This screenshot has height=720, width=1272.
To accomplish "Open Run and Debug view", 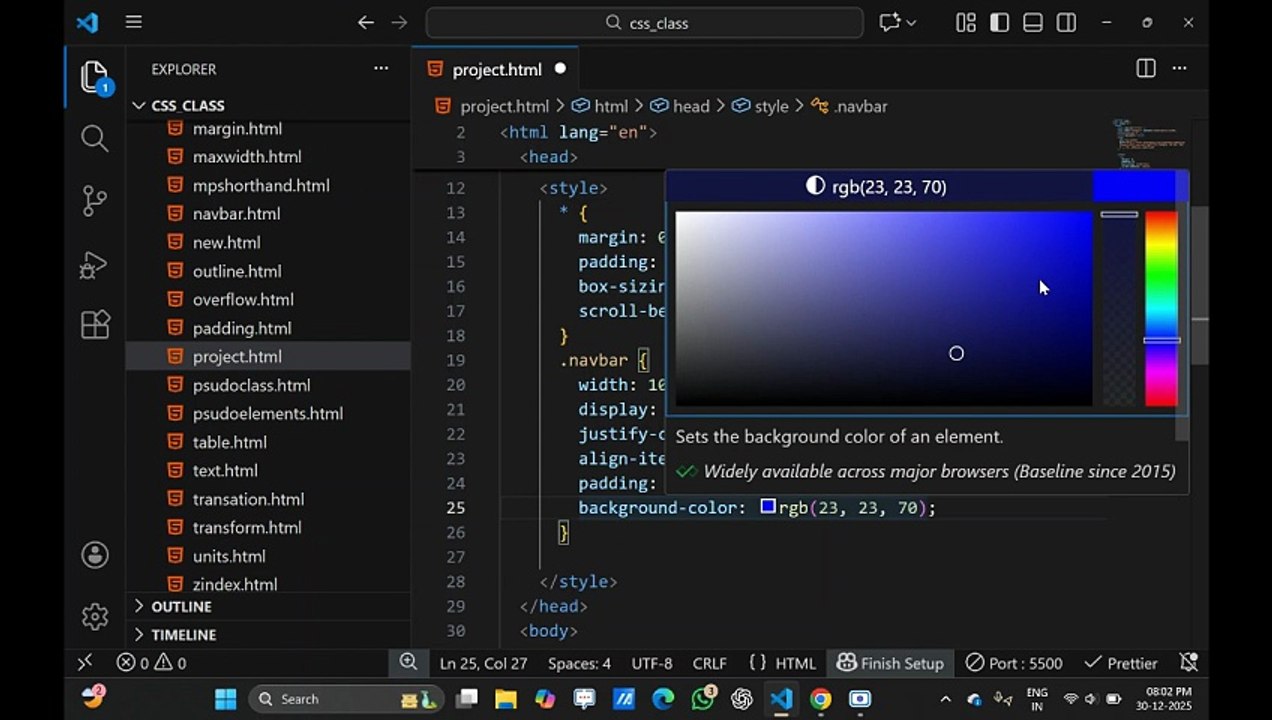I will tap(95, 264).
